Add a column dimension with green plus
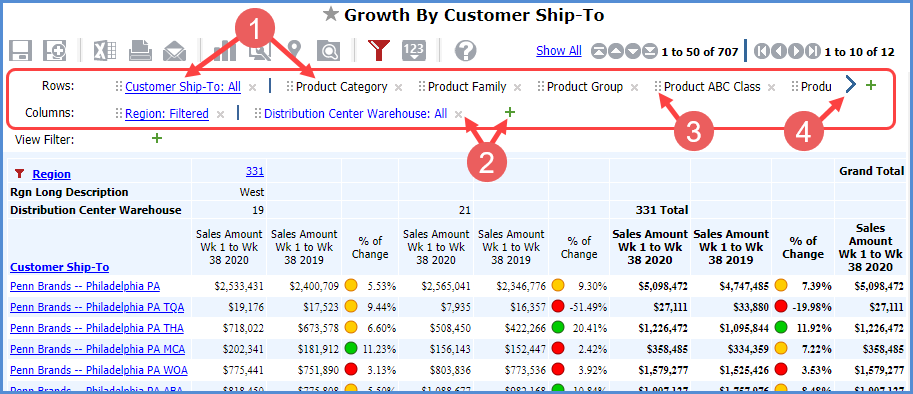 click(510, 112)
